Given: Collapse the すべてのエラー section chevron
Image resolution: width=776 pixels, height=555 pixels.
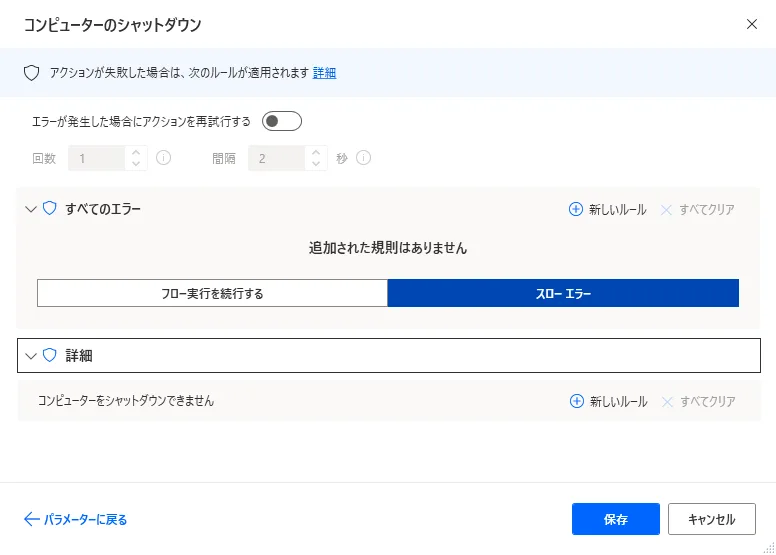Looking at the screenshot, I should point(30,210).
